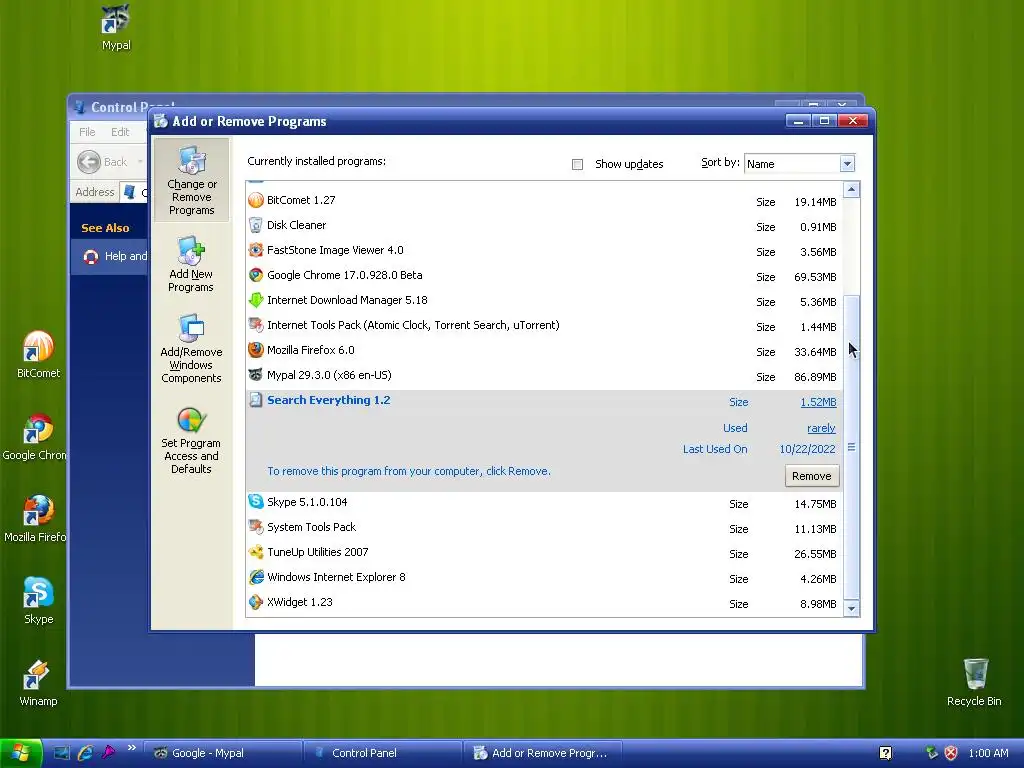Click scrollbar down arrow in programs list
Image resolution: width=1024 pixels, height=768 pixels.
851,609
